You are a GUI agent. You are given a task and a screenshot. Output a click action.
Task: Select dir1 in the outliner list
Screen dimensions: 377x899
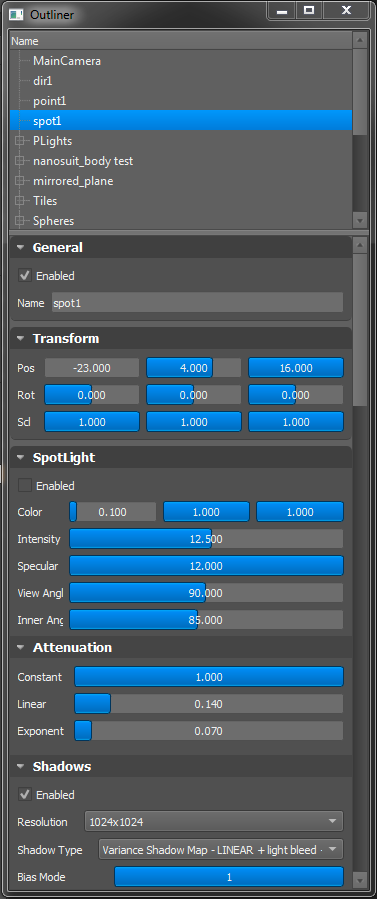point(42,81)
